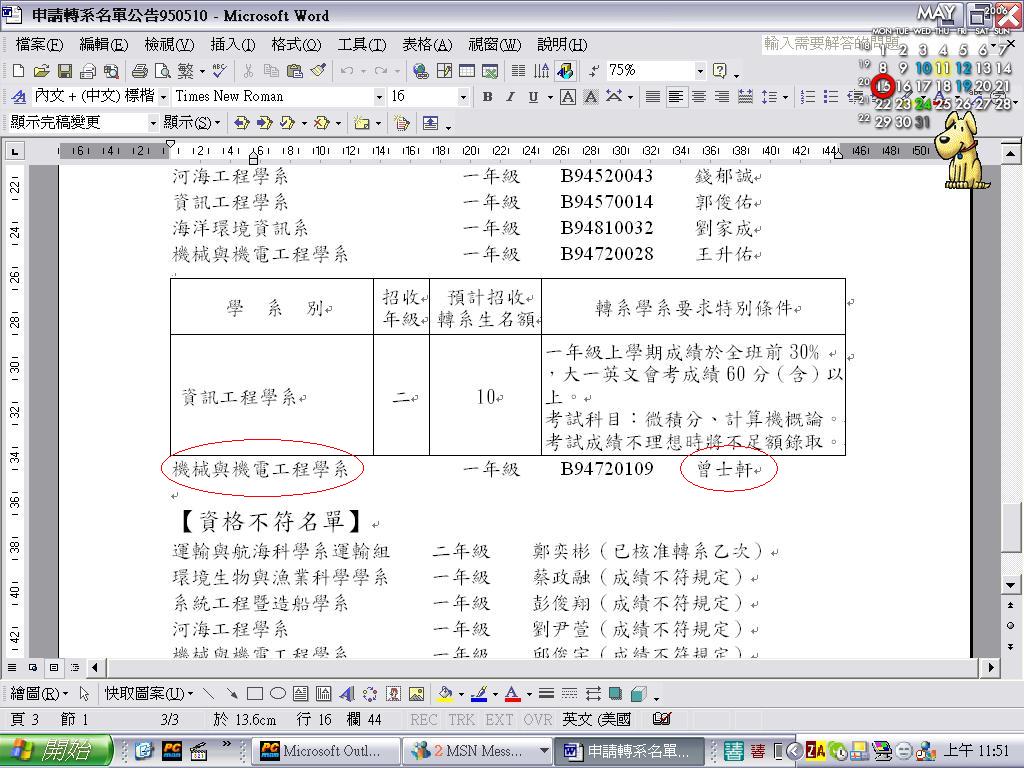Open the 格式(O) menu

[296, 44]
